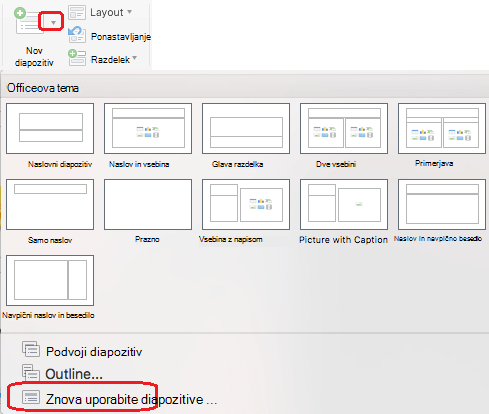
Task: Select the Naslov in navpično besedilo thumbnail
Action: pos(442,204)
